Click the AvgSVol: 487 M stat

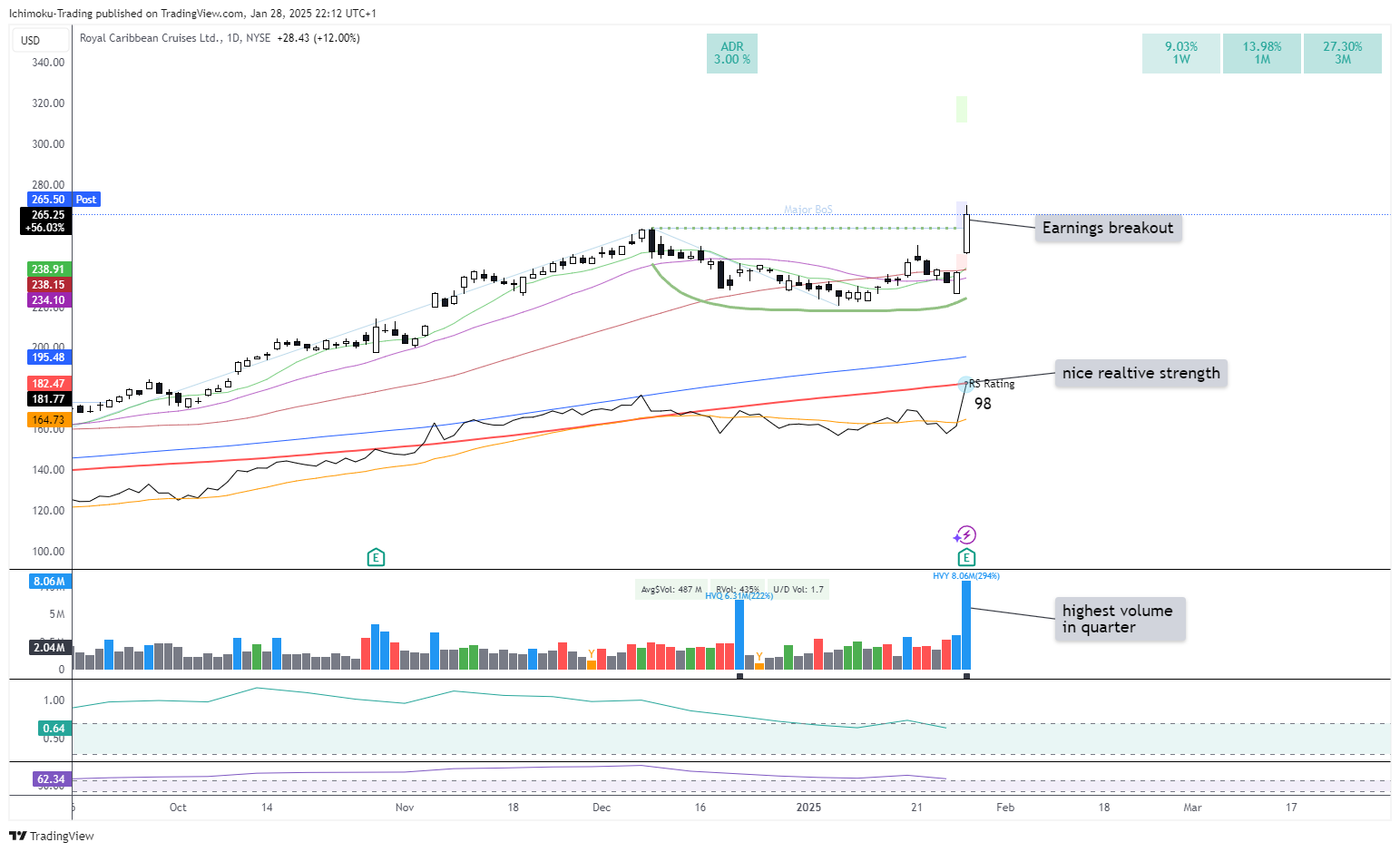(671, 590)
